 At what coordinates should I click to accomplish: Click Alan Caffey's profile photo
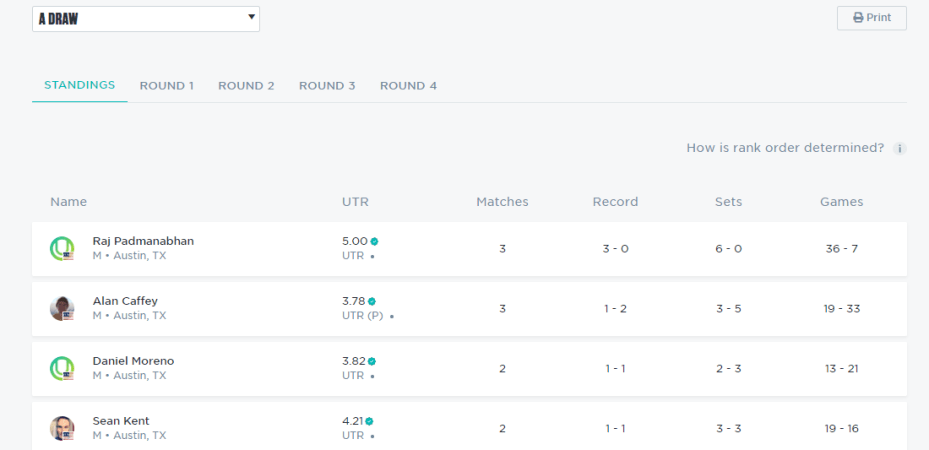coord(62,309)
